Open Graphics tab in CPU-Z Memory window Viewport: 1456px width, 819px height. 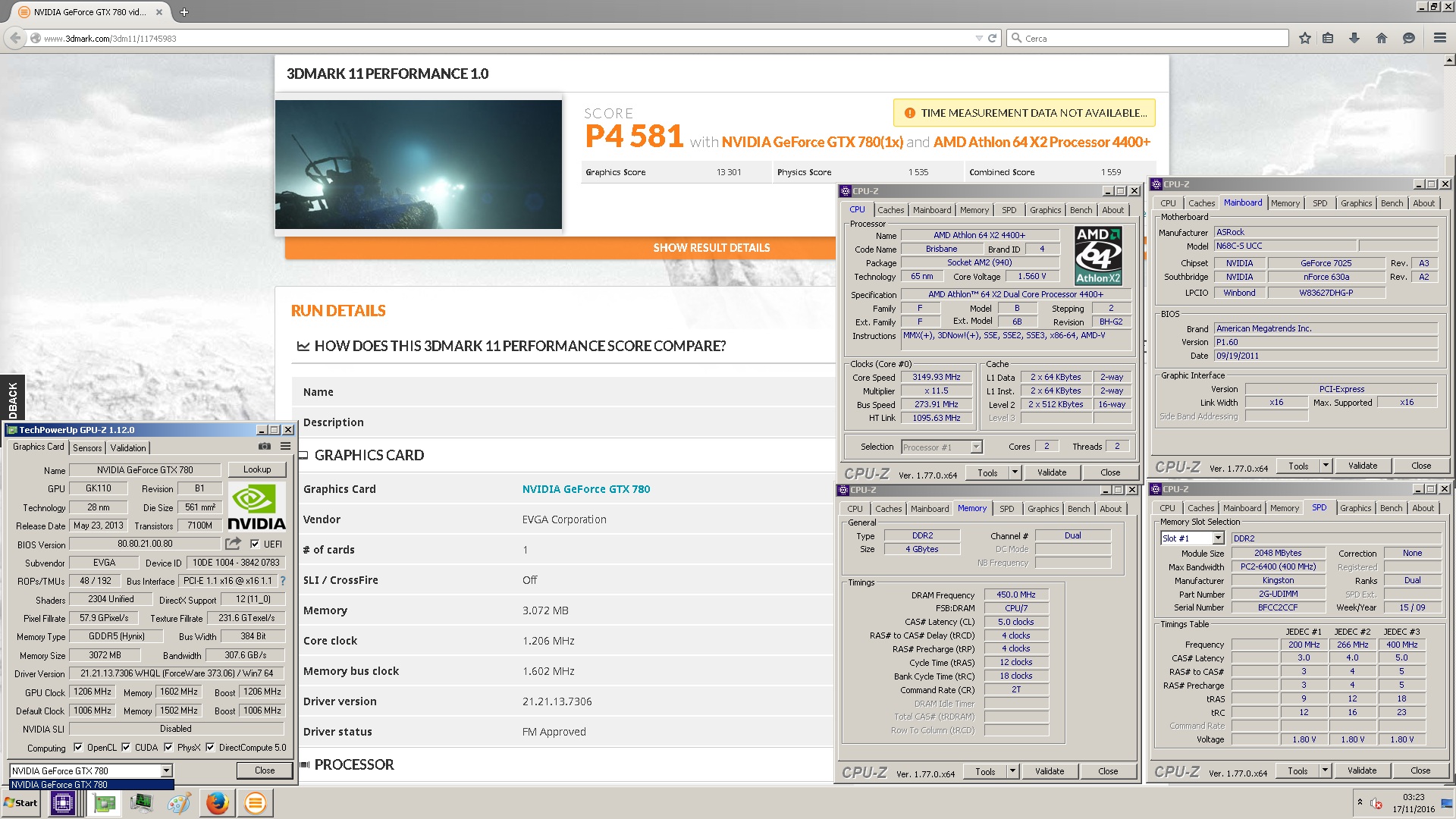1043,509
